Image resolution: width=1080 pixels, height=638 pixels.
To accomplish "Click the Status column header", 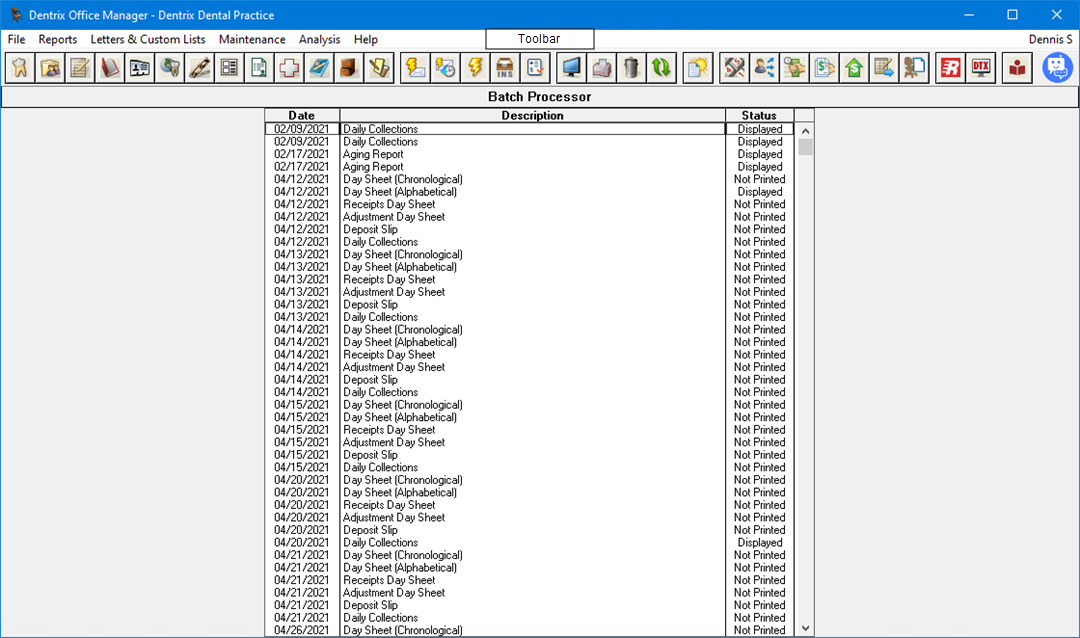I will click(759, 115).
